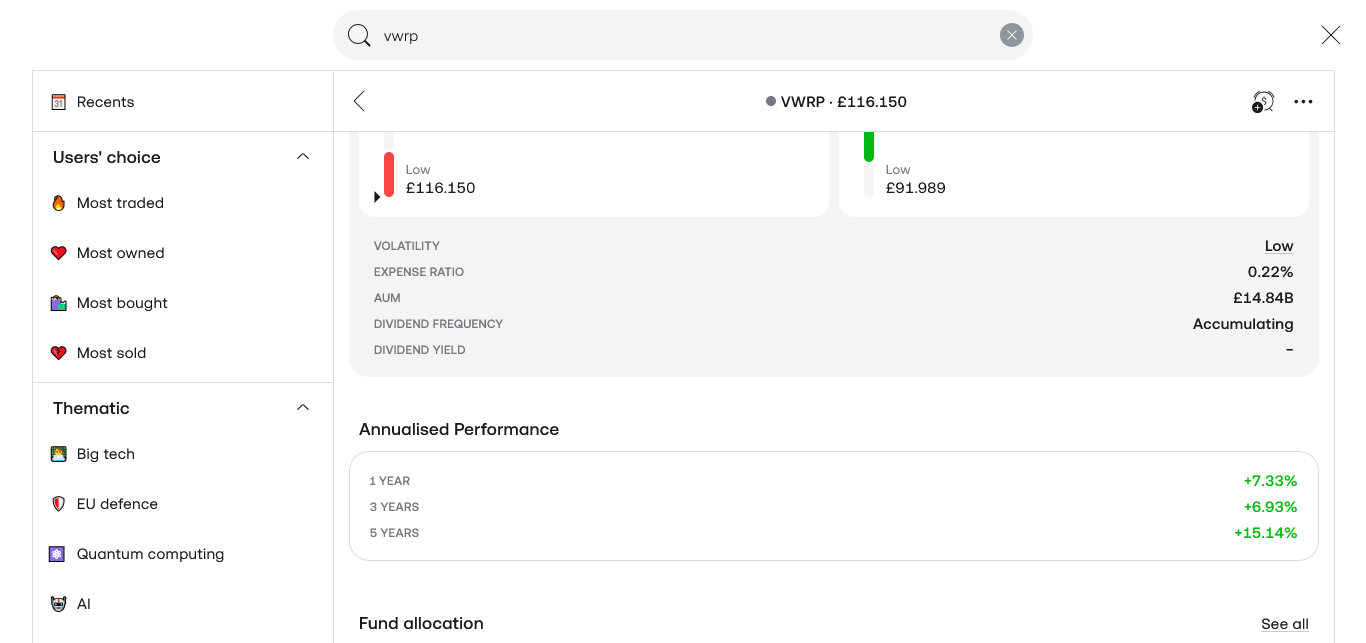Click the +6.93% three-year performance
The height and width of the screenshot is (643, 1366).
point(1270,507)
